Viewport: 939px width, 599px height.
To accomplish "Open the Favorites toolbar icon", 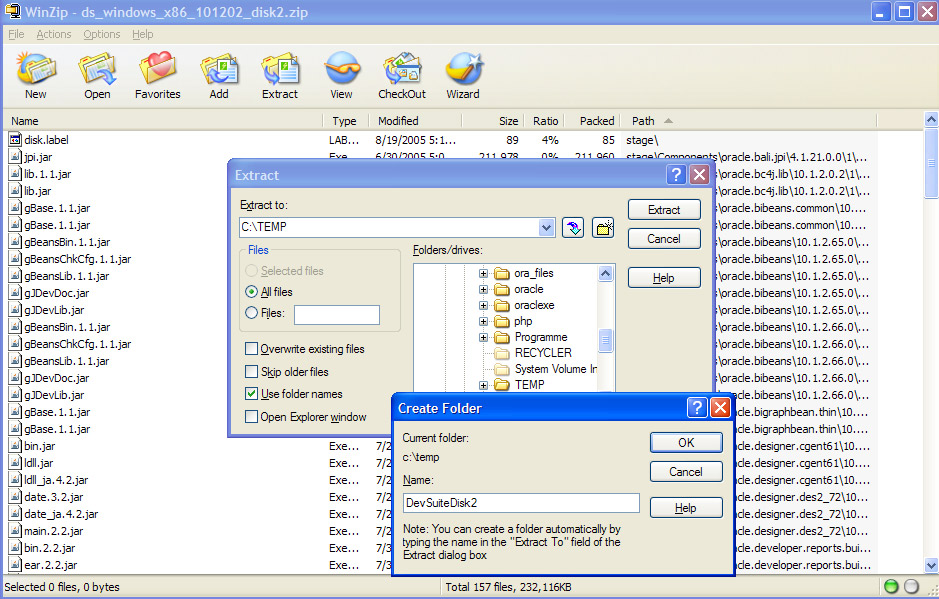I will click(157, 75).
